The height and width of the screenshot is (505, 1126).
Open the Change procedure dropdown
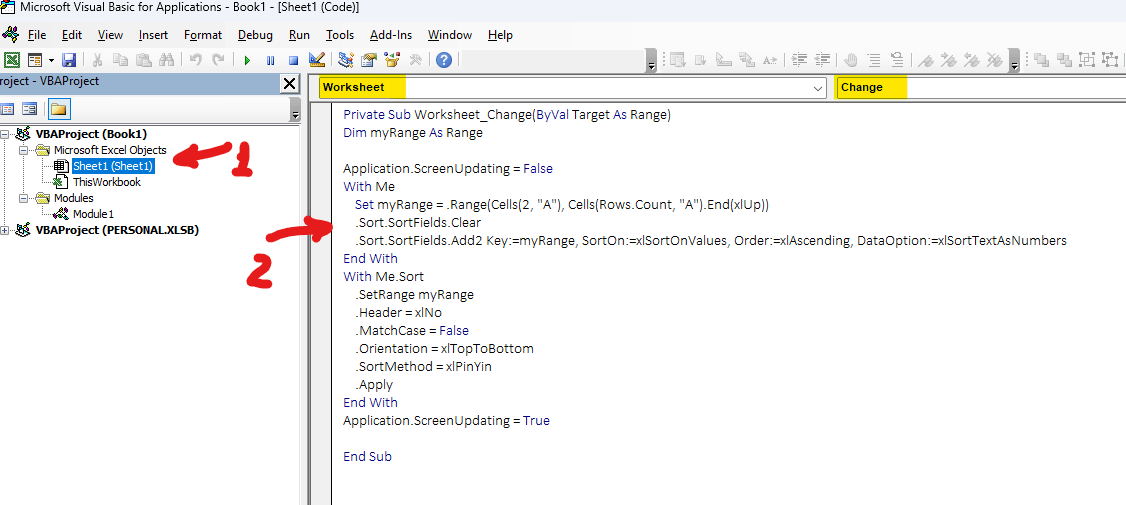[x=981, y=88]
